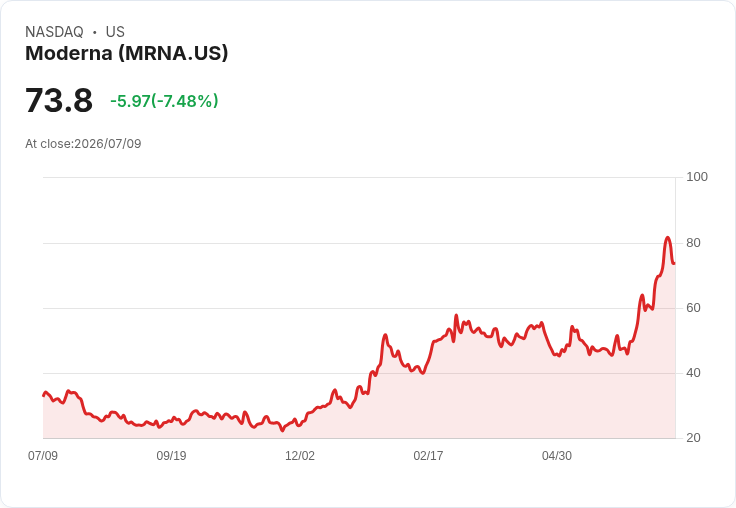Click the separator dot between NASDAQ and US
This screenshot has height=508, width=736.
coord(95,32)
